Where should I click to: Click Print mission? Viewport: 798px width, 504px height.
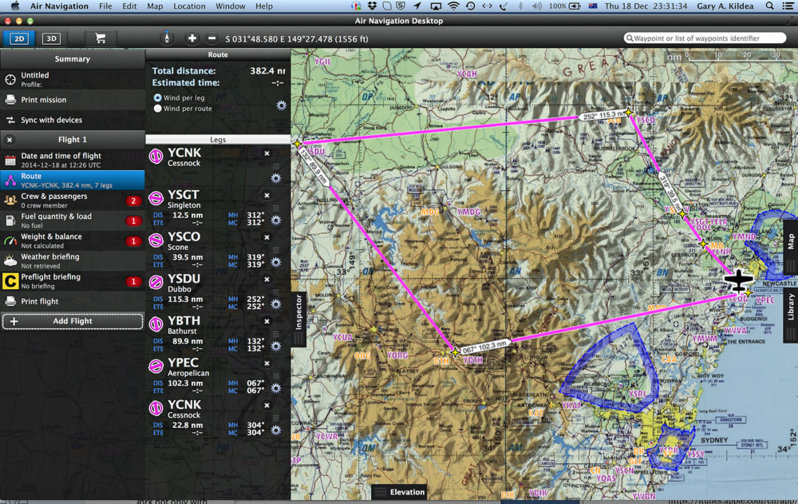tap(72, 100)
